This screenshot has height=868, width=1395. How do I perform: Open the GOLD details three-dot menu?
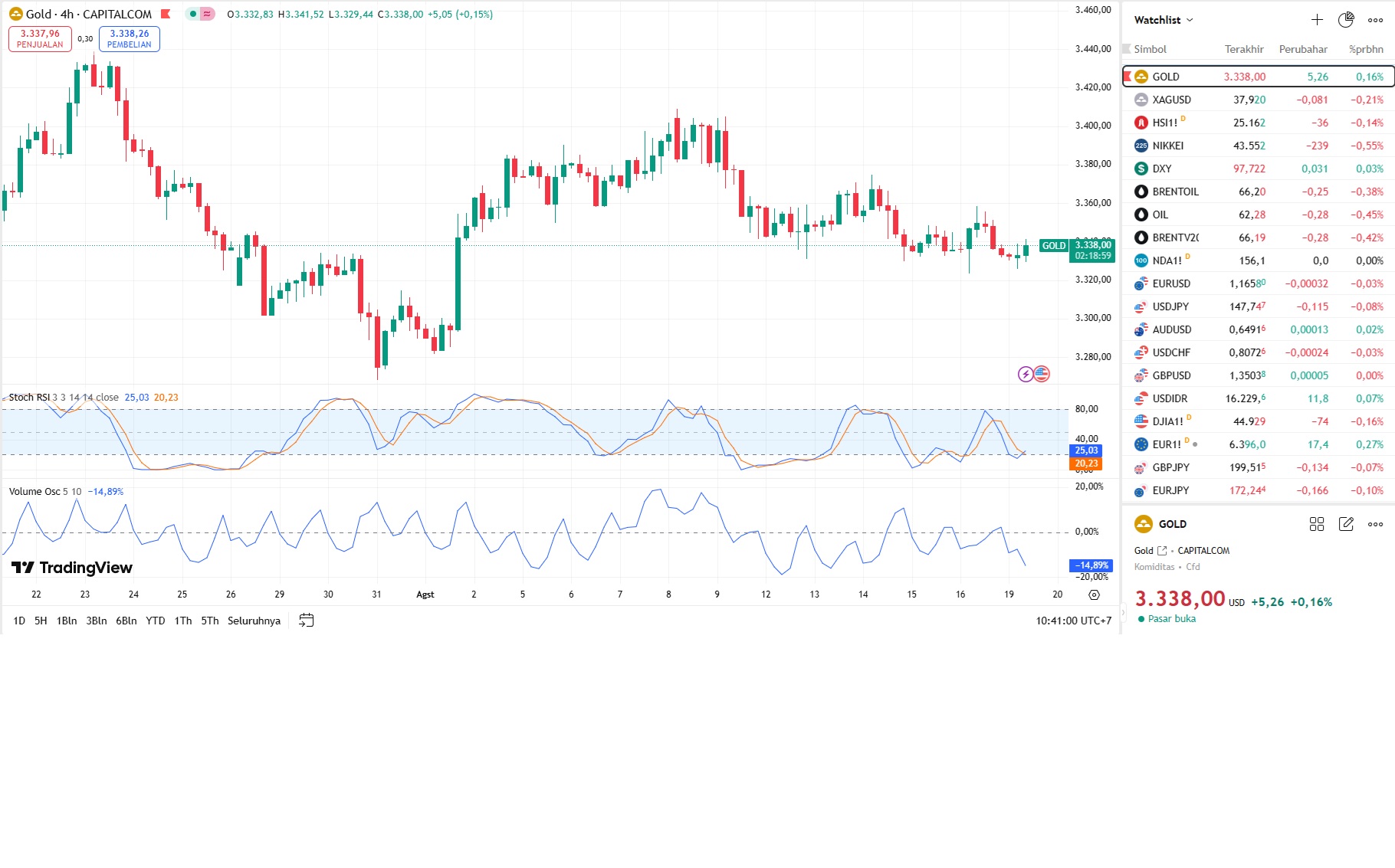click(1376, 524)
